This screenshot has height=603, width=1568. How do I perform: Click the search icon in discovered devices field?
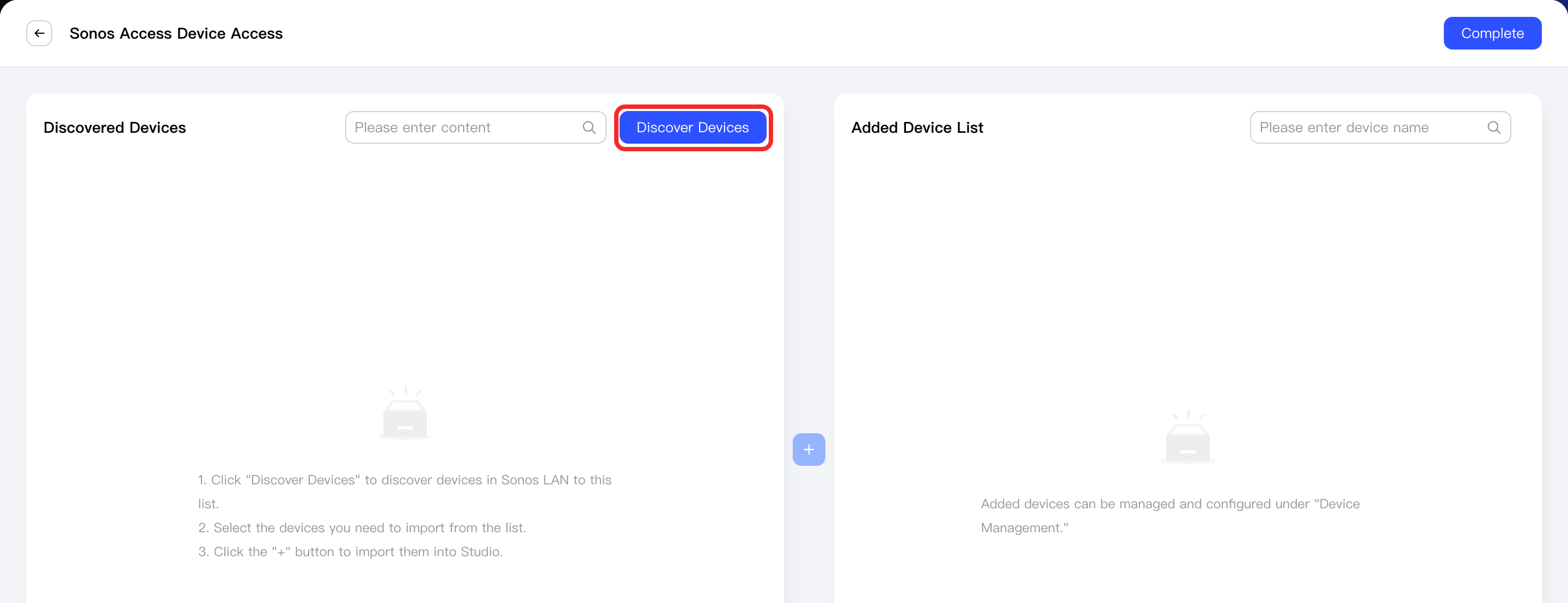click(x=589, y=127)
